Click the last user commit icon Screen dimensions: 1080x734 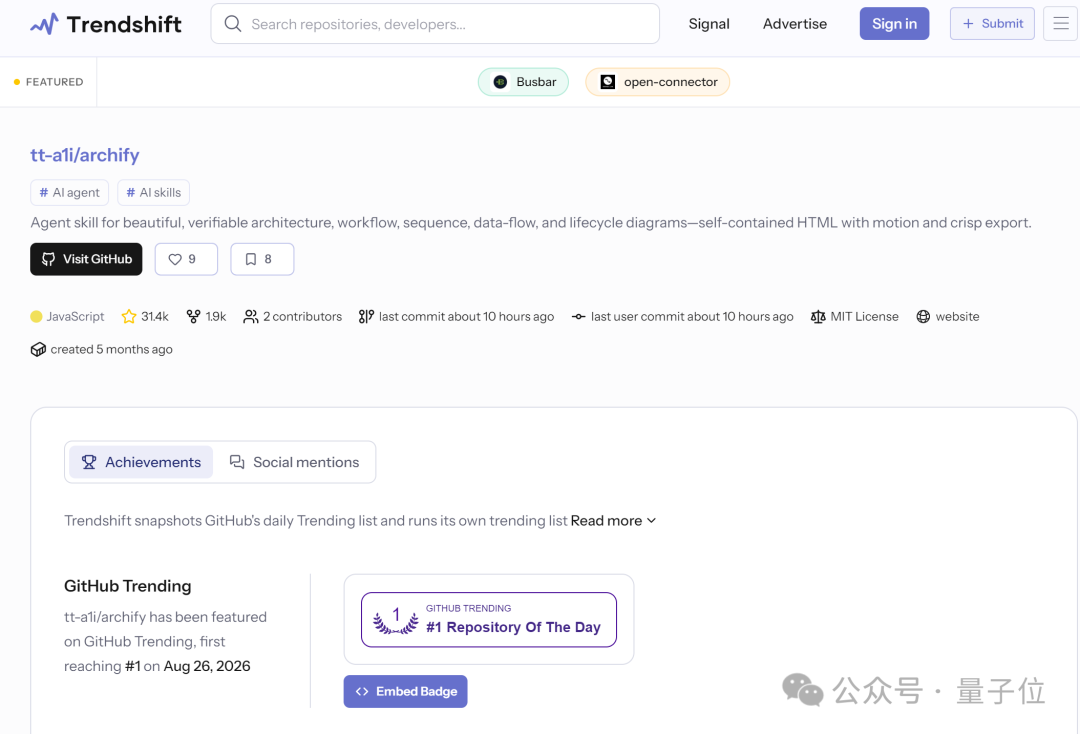pos(579,317)
